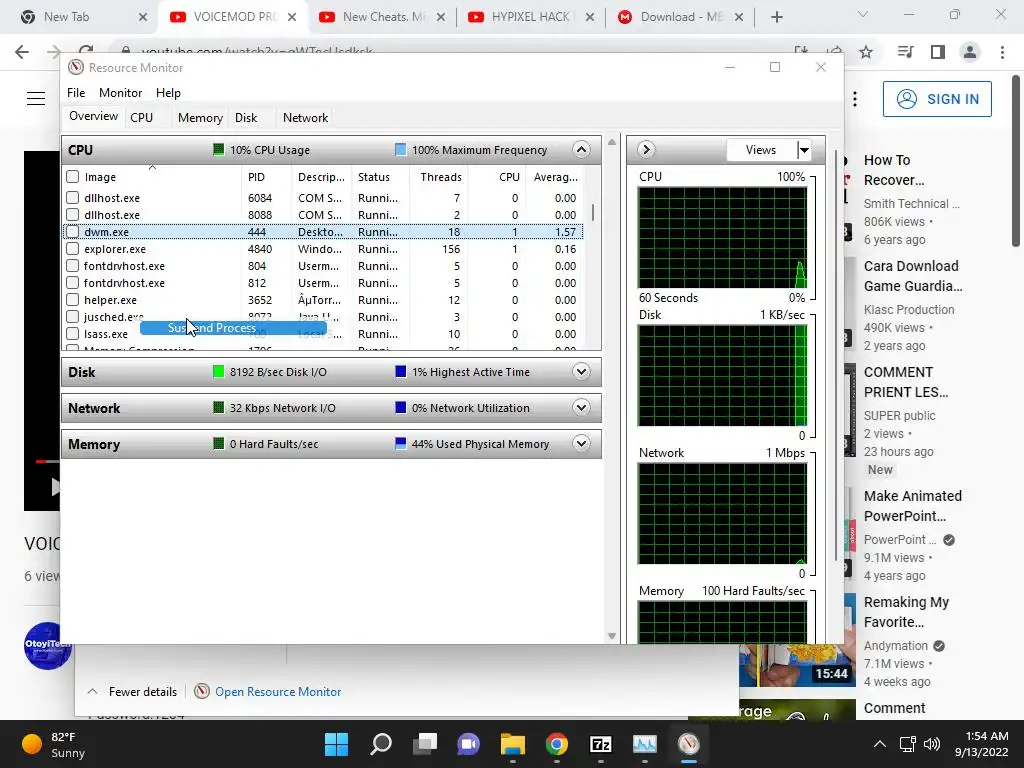Open Chrome three-dot menu
This screenshot has width=1024, height=768.
pyautogui.click(x=1002, y=52)
